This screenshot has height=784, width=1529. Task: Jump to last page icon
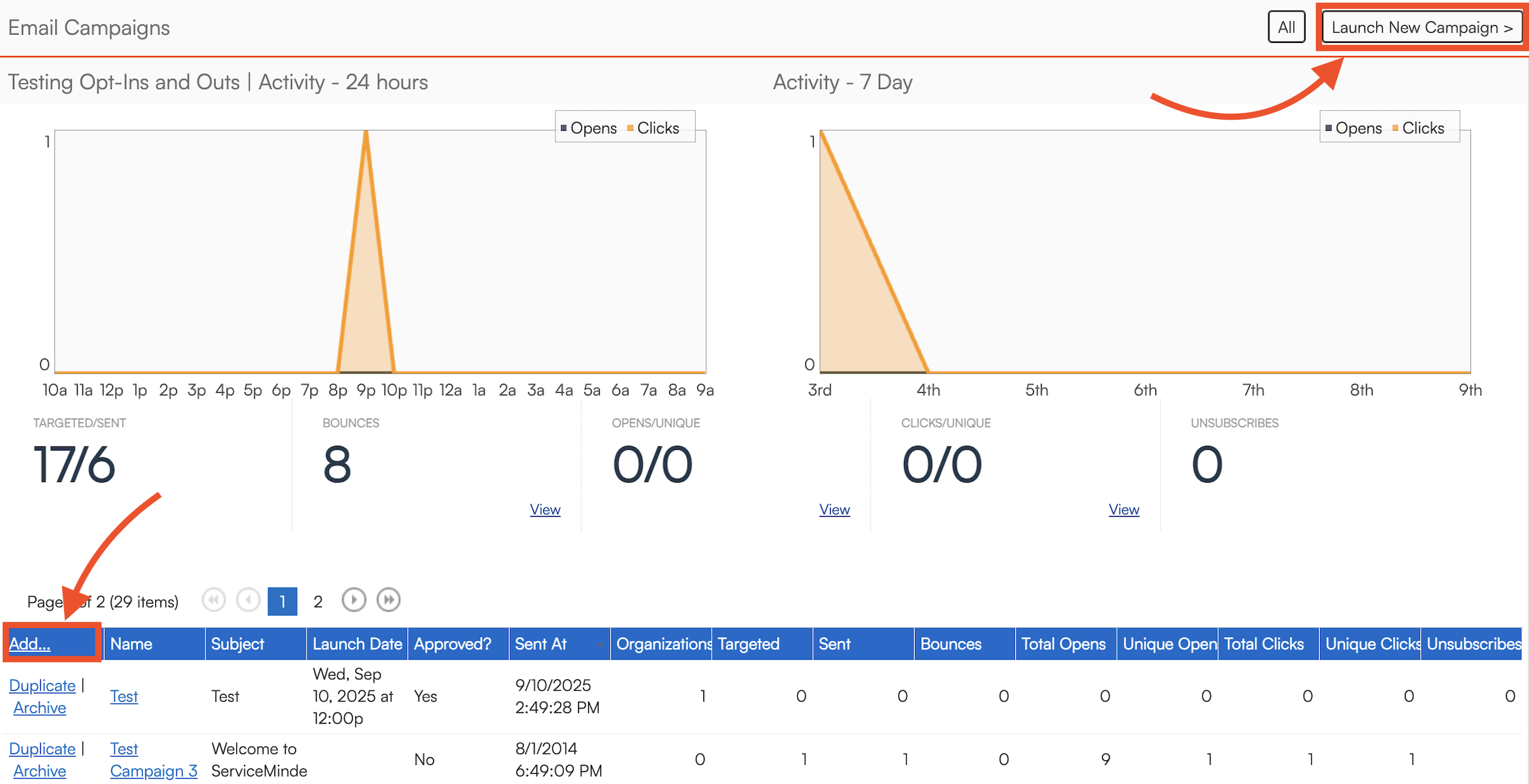pos(389,600)
